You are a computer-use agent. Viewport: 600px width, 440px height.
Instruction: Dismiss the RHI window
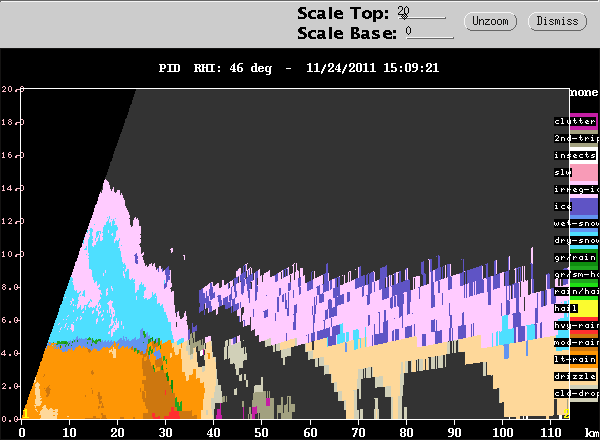pyautogui.click(x=557, y=21)
